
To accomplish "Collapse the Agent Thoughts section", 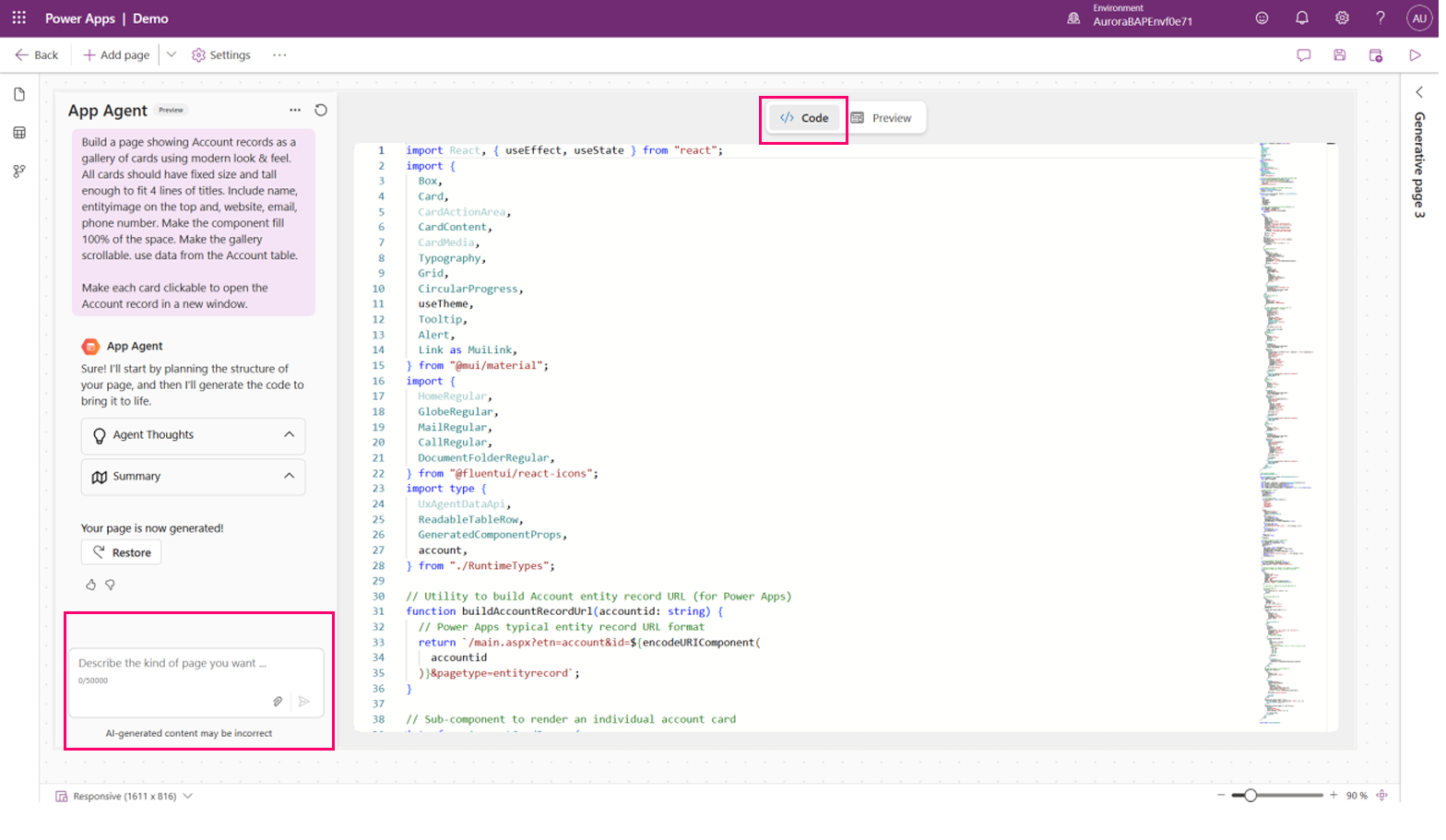I will (289, 435).
